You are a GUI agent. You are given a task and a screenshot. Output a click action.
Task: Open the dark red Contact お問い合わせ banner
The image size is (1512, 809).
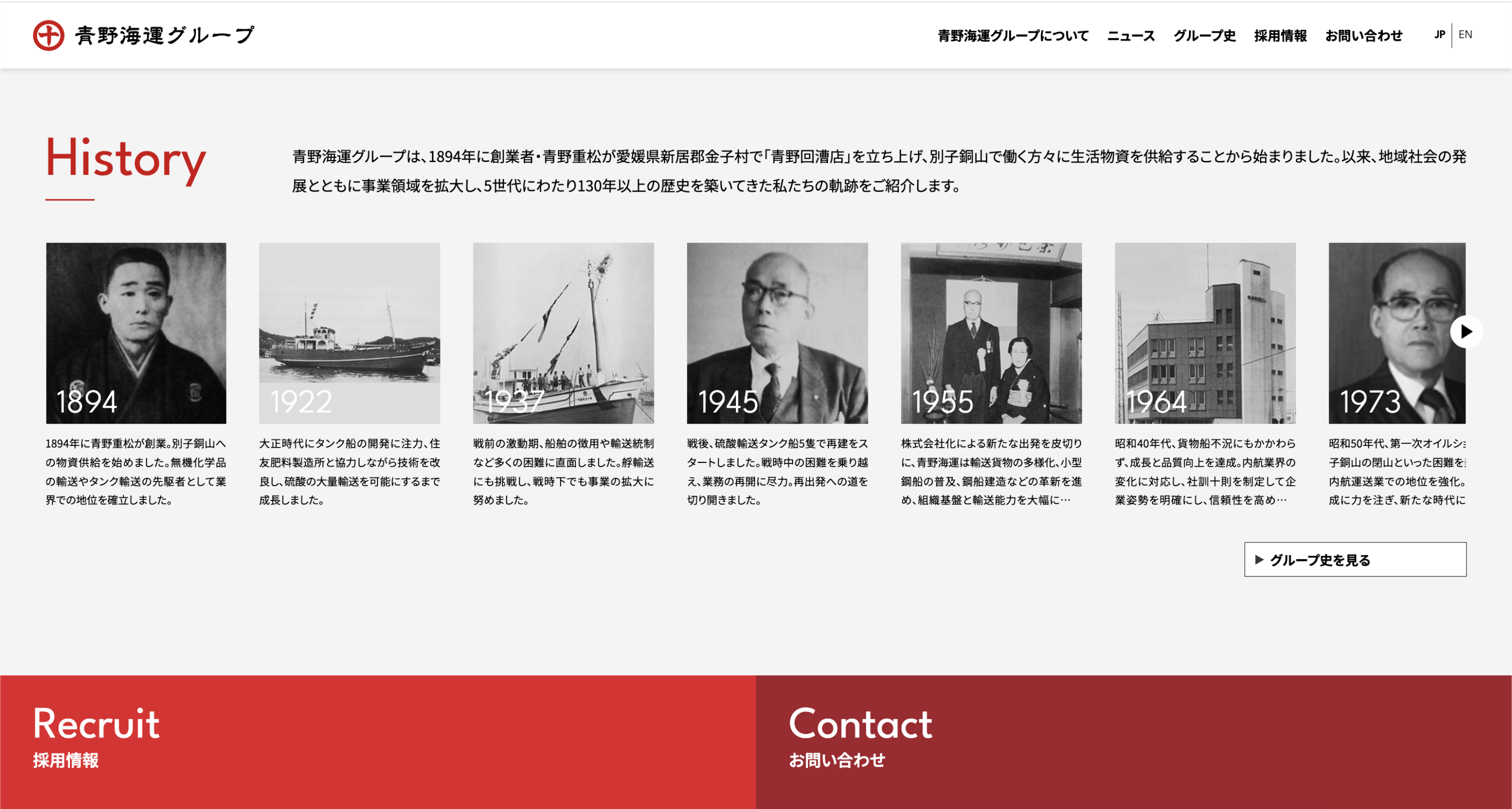pos(1133,741)
